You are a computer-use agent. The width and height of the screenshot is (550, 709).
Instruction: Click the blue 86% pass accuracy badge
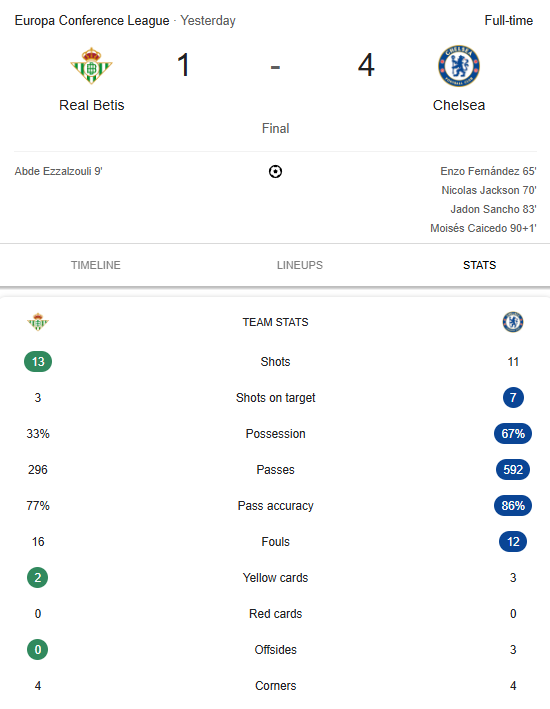[x=513, y=506]
